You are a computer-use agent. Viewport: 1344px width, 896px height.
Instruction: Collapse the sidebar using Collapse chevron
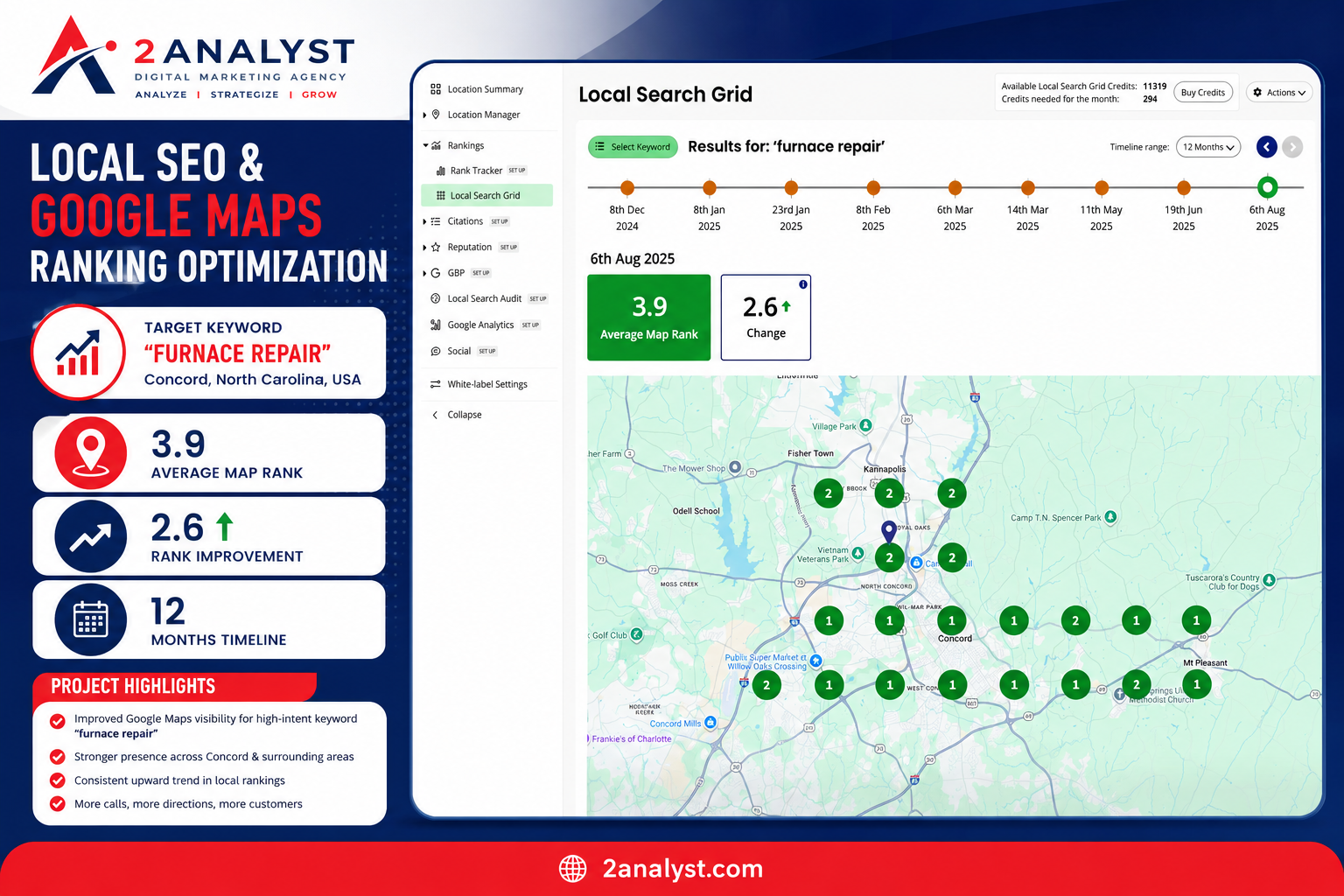(x=435, y=415)
